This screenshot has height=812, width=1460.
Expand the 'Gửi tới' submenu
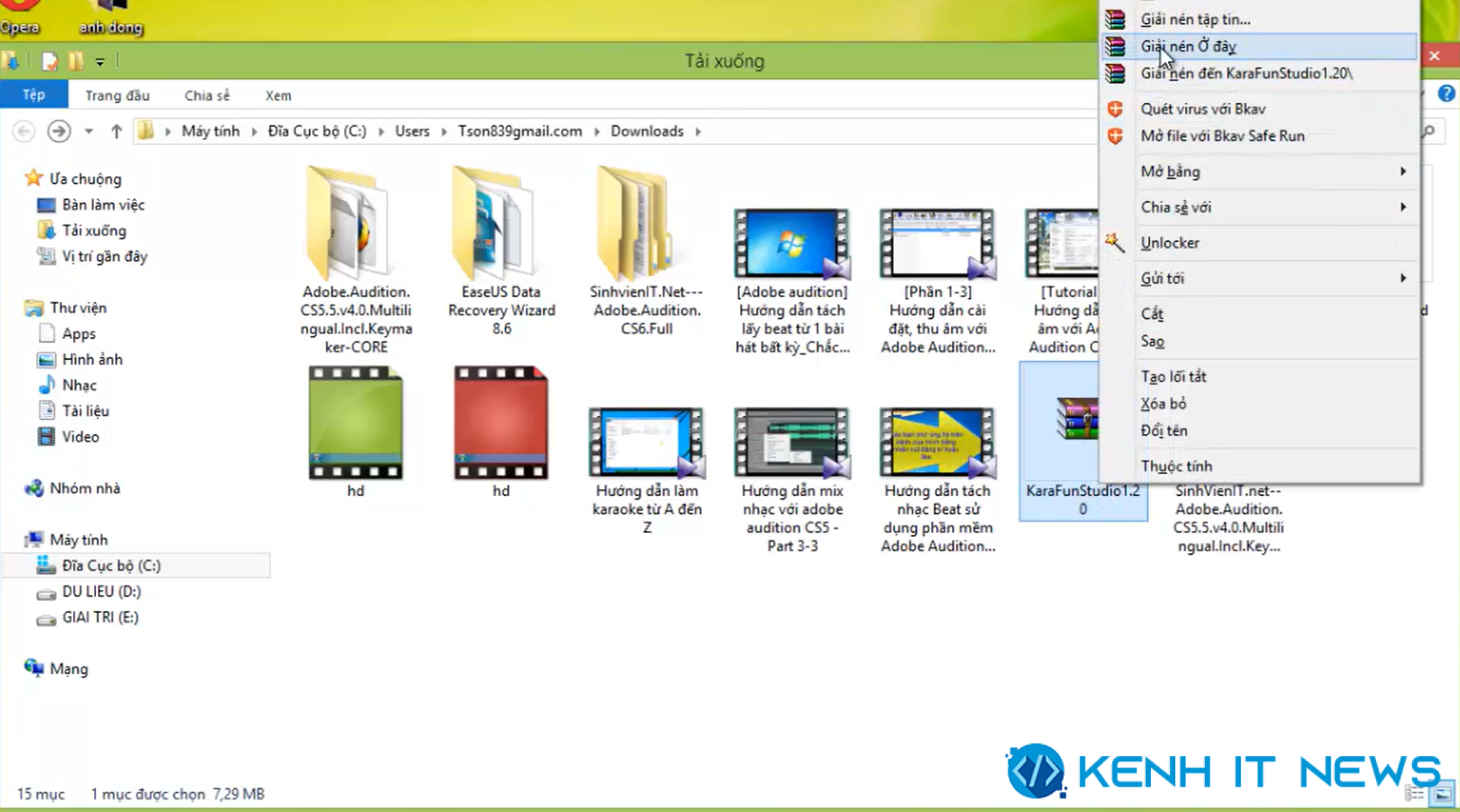pyautogui.click(x=1258, y=278)
